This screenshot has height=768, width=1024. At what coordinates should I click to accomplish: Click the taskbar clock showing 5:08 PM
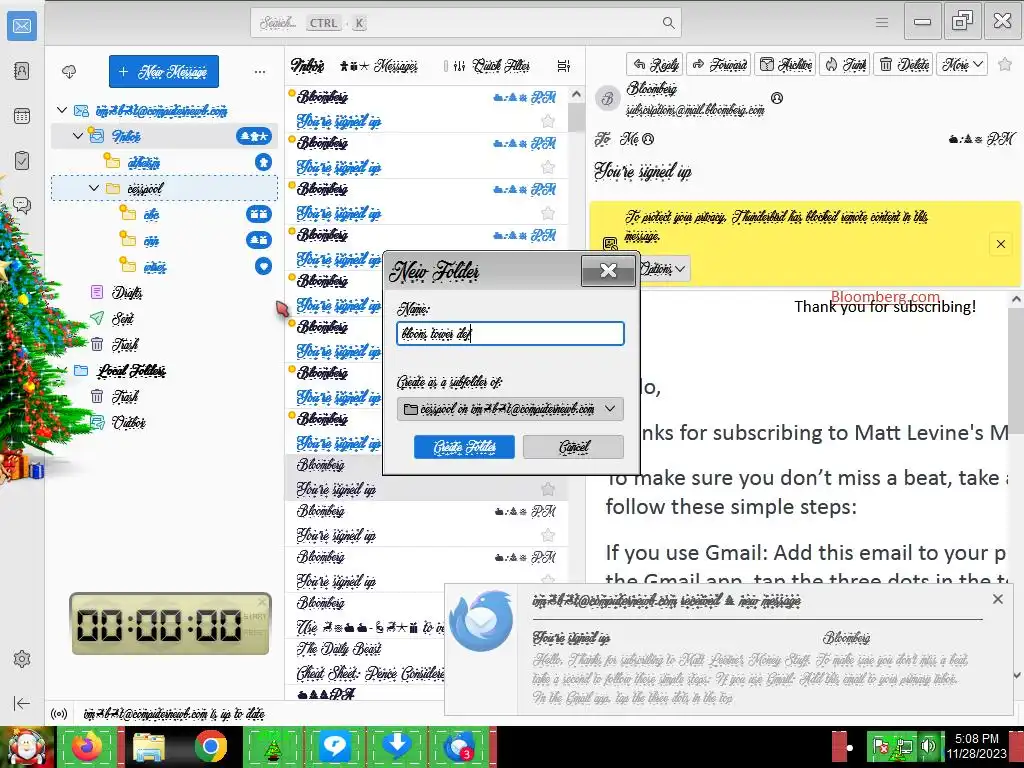[976, 746]
